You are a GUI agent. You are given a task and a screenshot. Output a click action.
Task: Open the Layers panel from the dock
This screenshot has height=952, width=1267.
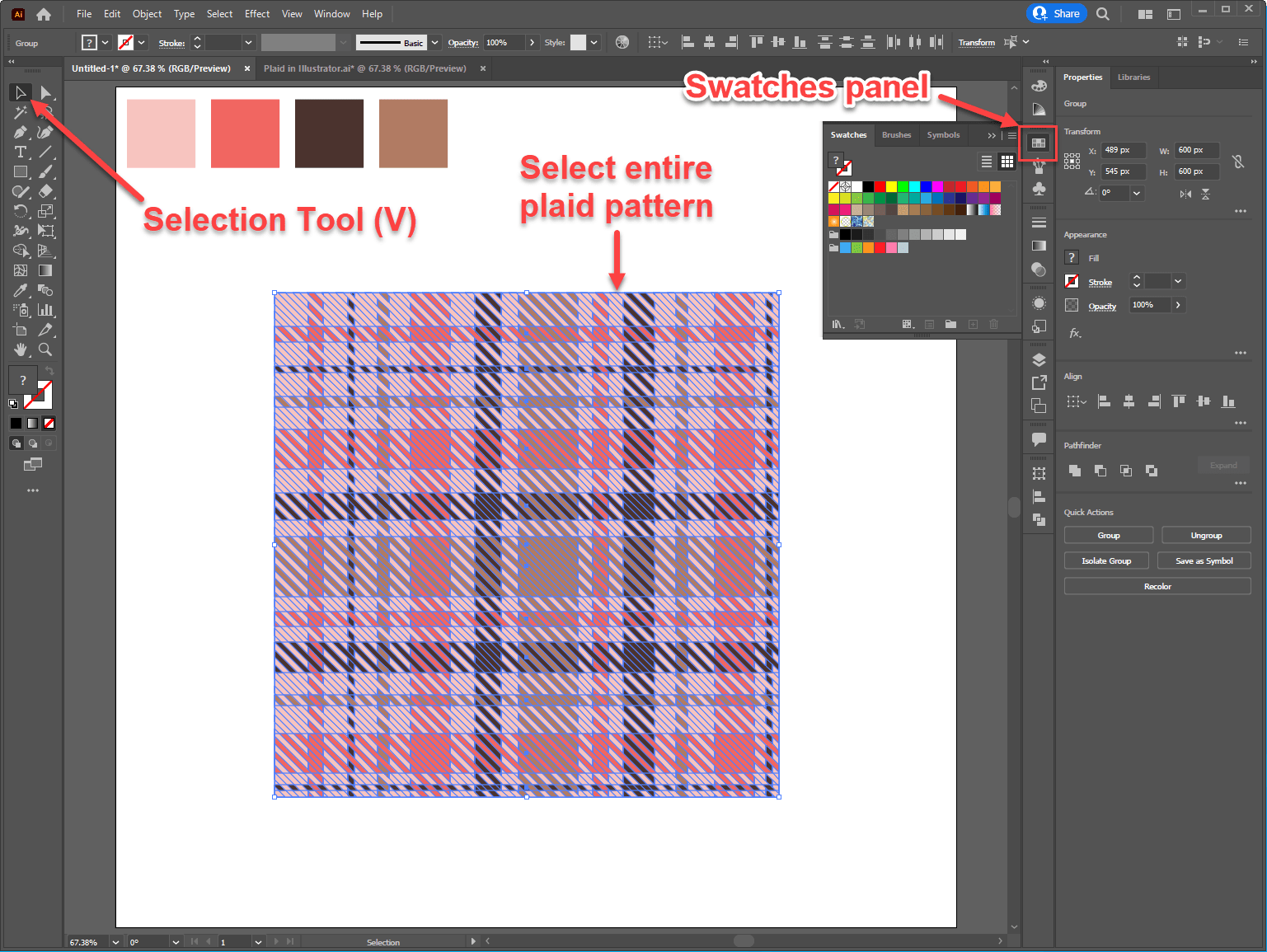pos(1039,359)
